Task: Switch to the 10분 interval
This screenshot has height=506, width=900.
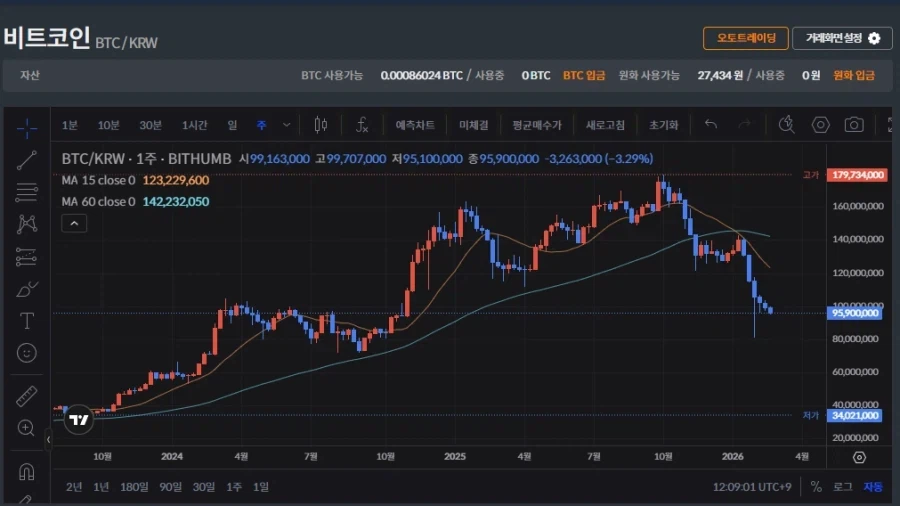Action: point(108,124)
